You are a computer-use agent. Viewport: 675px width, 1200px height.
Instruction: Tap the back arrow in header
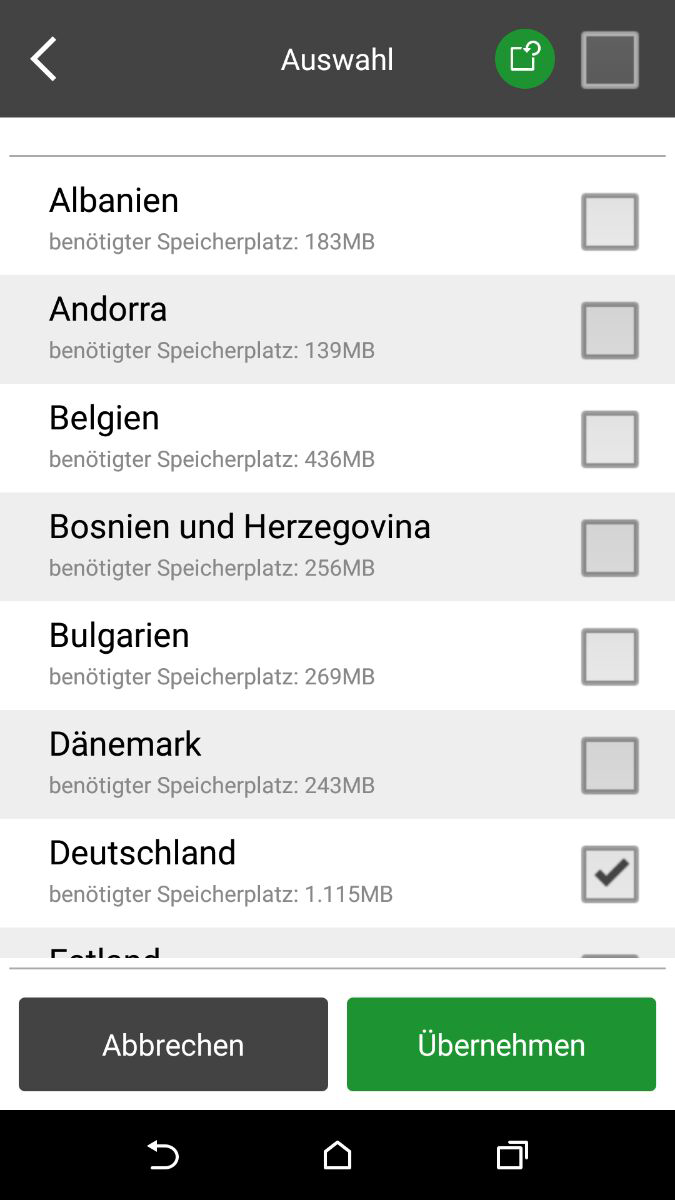(44, 60)
